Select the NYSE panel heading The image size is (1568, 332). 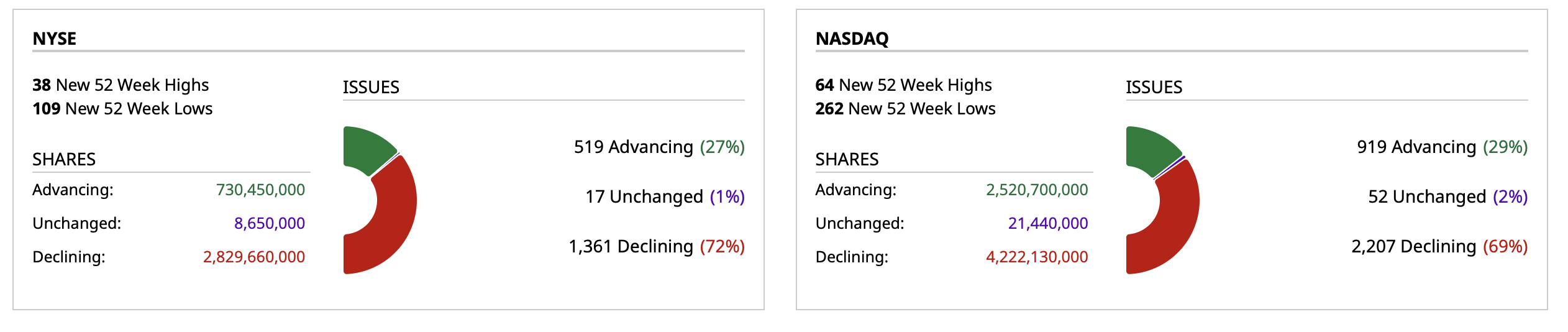tap(55, 39)
